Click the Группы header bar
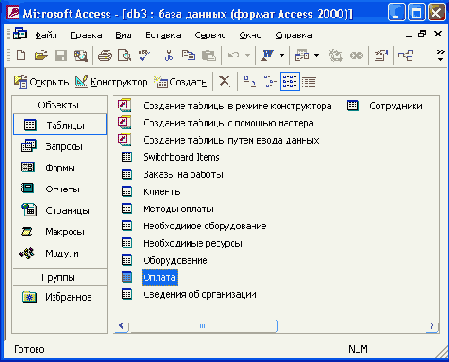 60,277
